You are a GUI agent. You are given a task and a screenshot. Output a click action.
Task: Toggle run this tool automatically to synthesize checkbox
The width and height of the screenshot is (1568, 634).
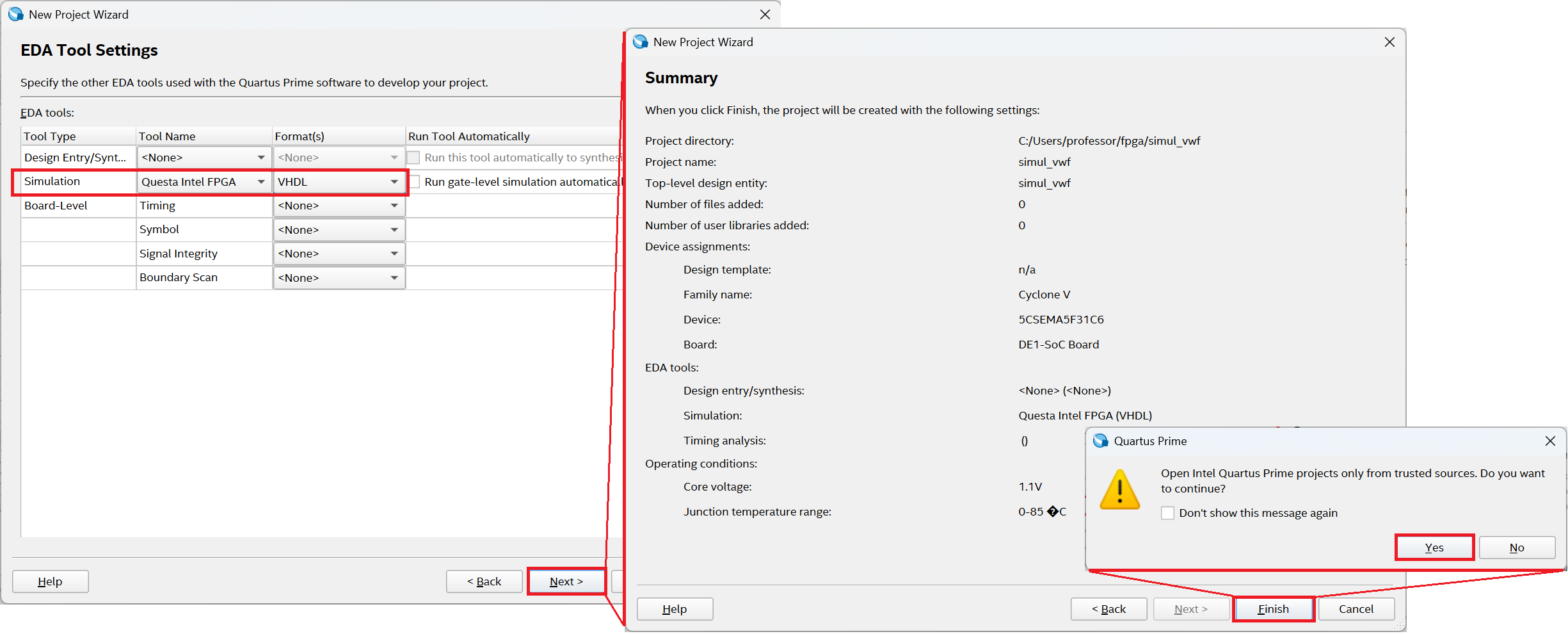click(414, 158)
